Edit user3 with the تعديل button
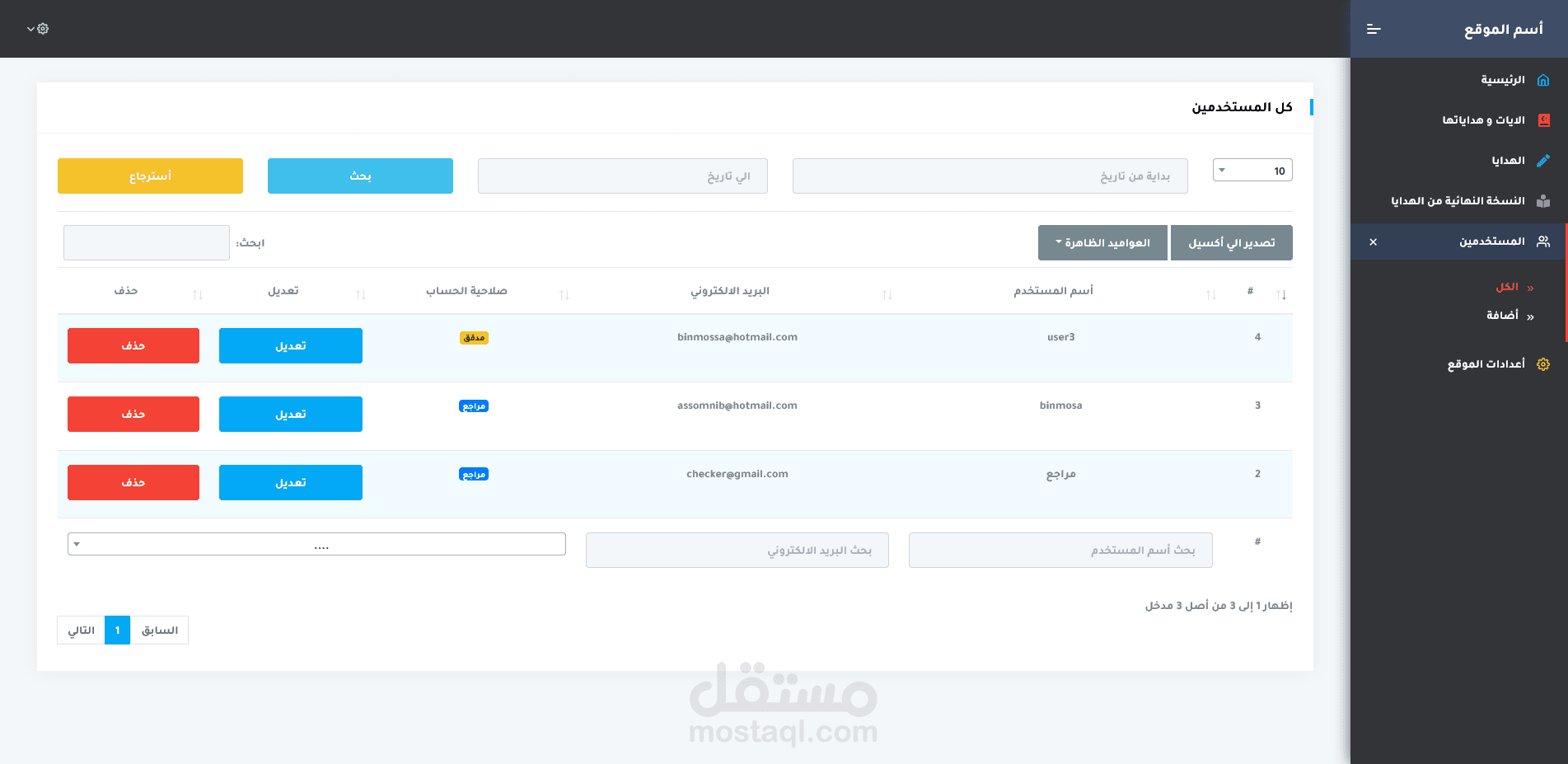The image size is (1568, 764). coord(291,346)
